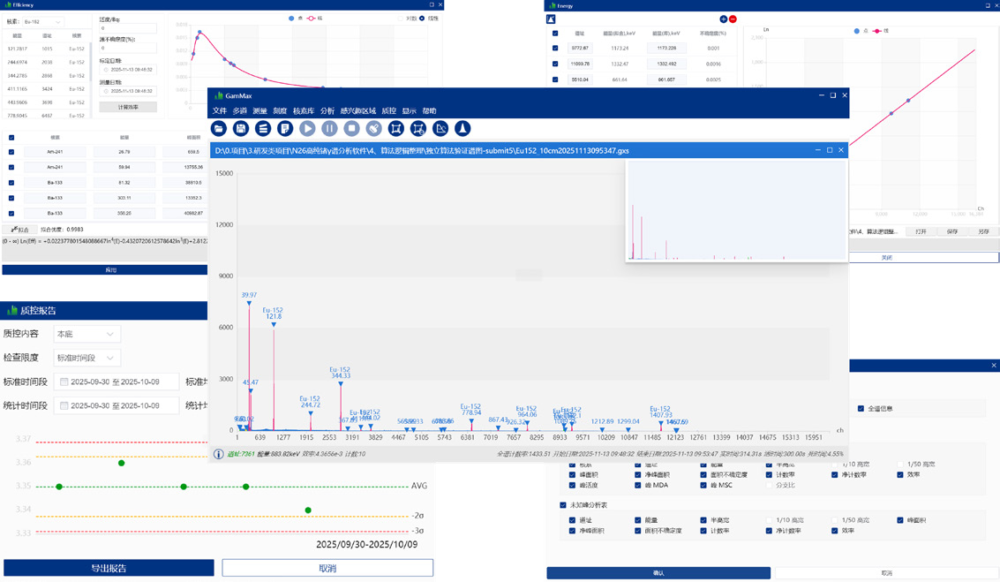Open the 文件 menu in GamMax

pyautogui.click(x=219, y=111)
